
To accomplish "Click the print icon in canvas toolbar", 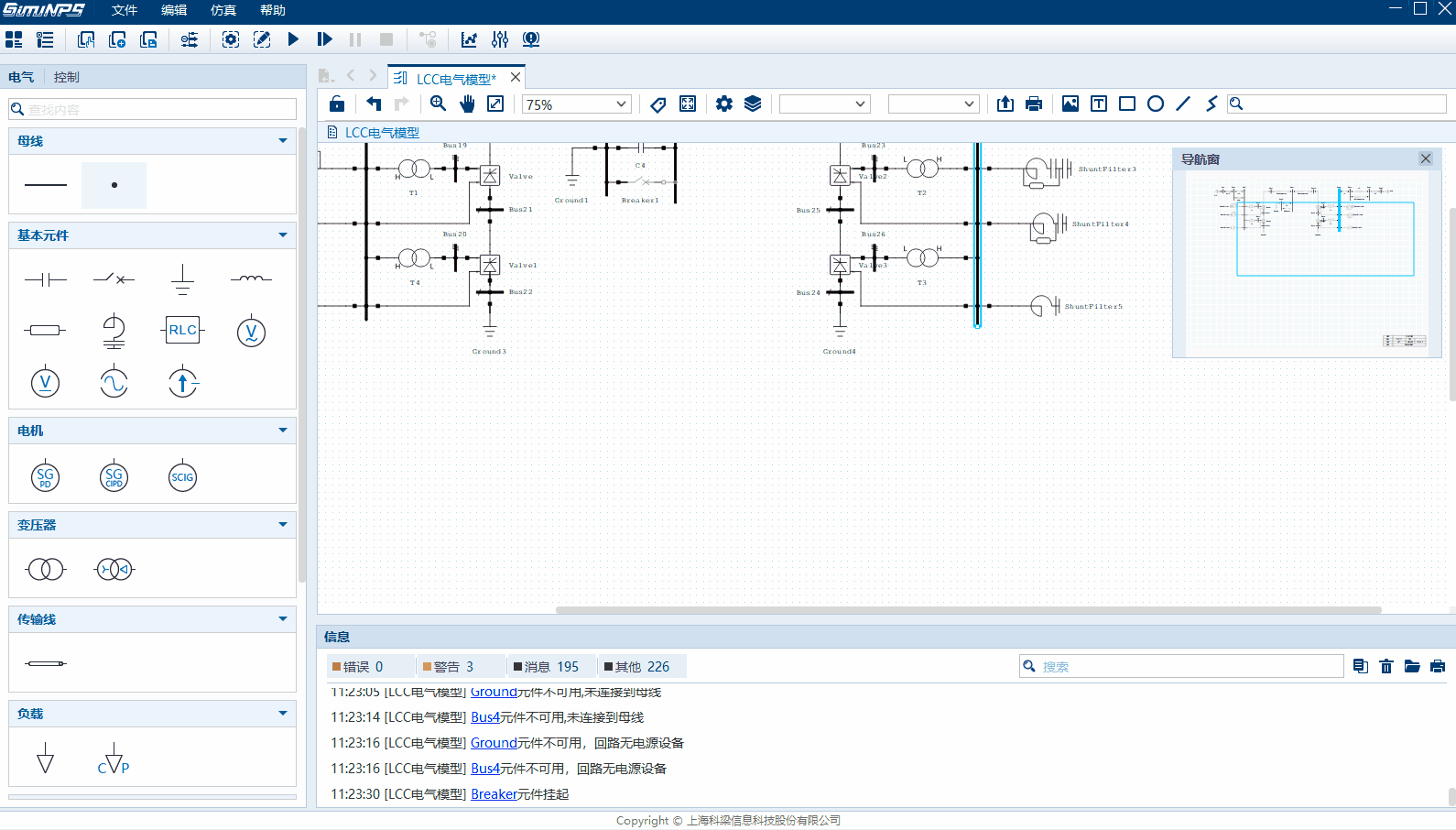I will pos(1034,104).
